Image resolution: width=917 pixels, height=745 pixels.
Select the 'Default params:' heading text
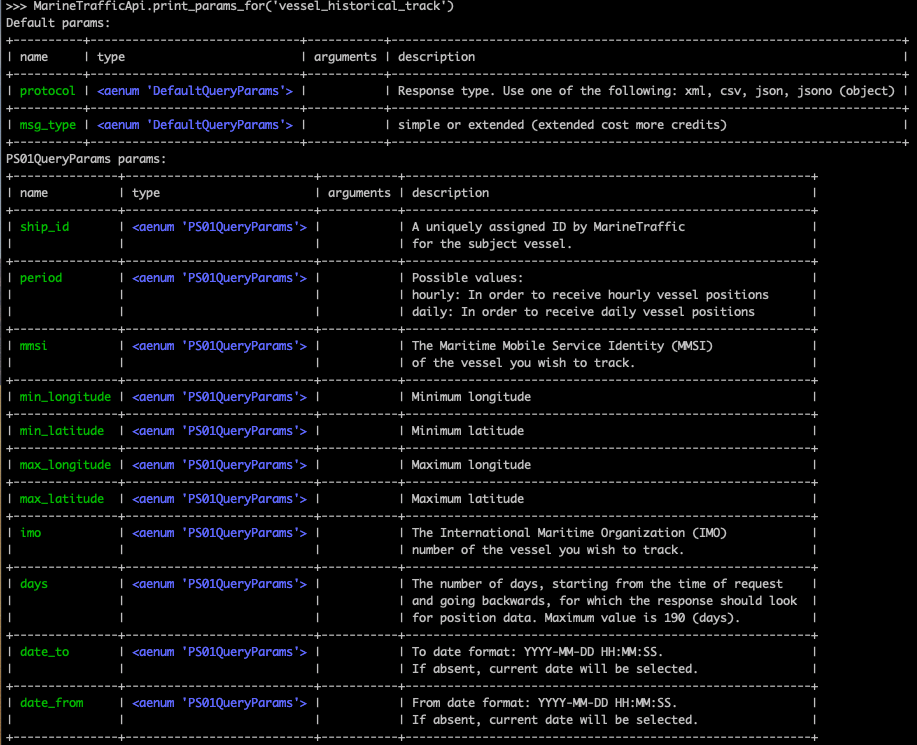[x=58, y=23]
